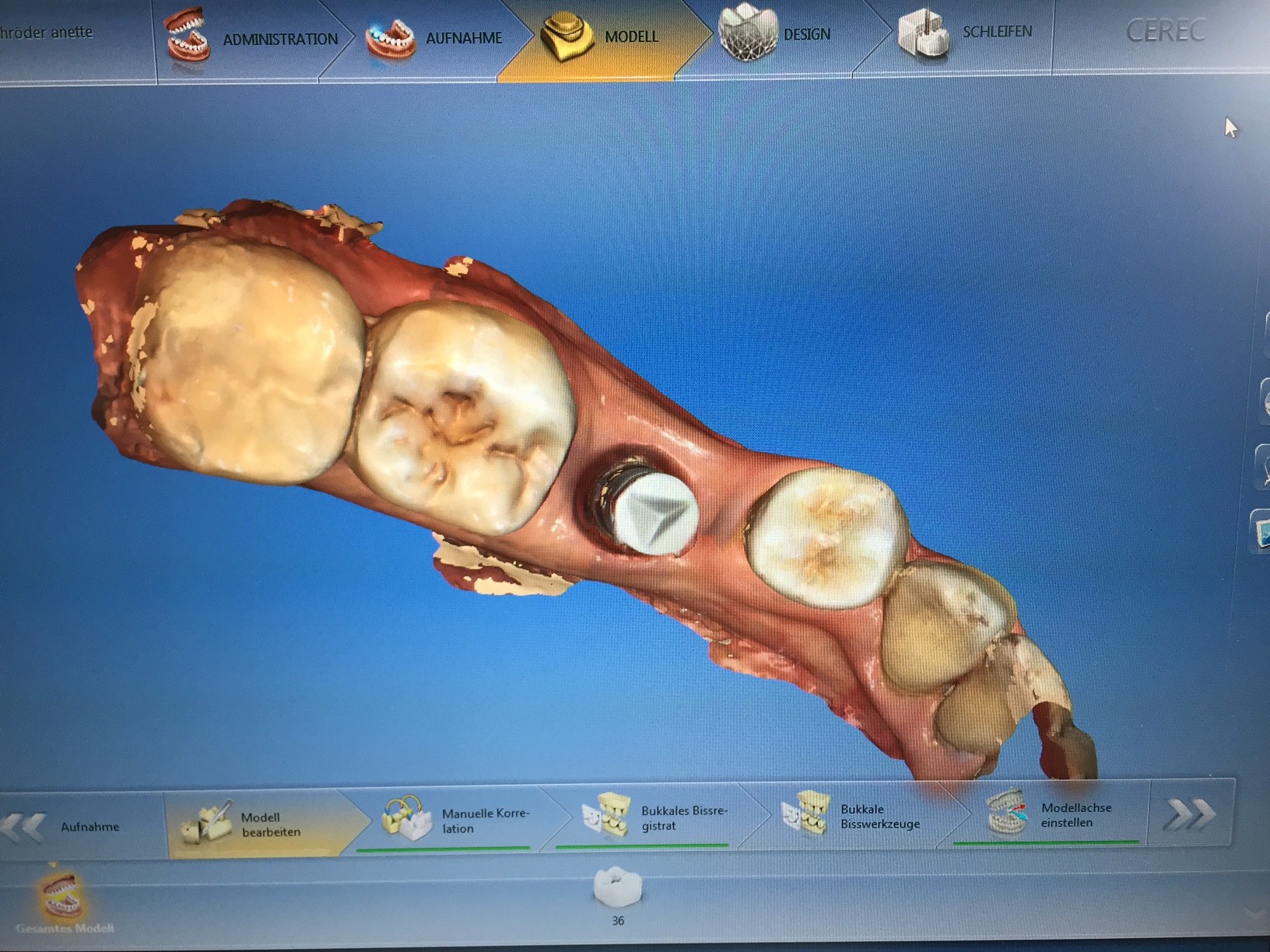Select the Manuelle Korrelation step icon
Image resolution: width=1270 pixels, height=952 pixels.
click(x=406, y=819)
